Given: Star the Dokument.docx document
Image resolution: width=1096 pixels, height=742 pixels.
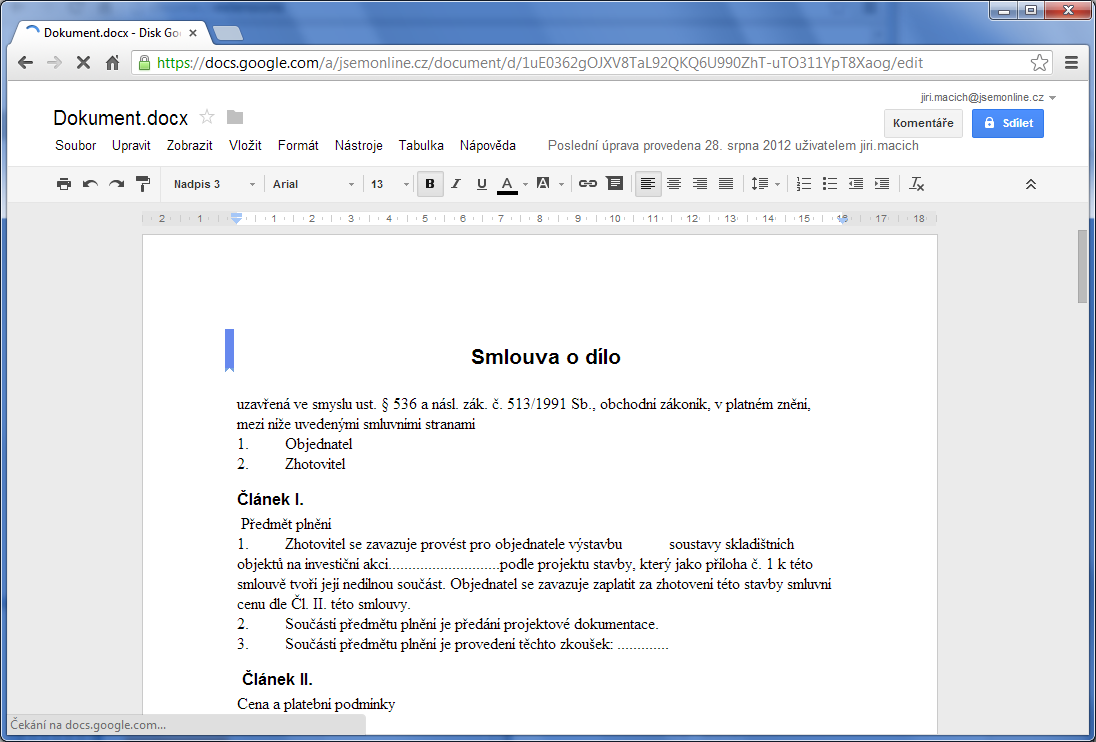Looking at the screenshot, I should (x=207, y=117).
